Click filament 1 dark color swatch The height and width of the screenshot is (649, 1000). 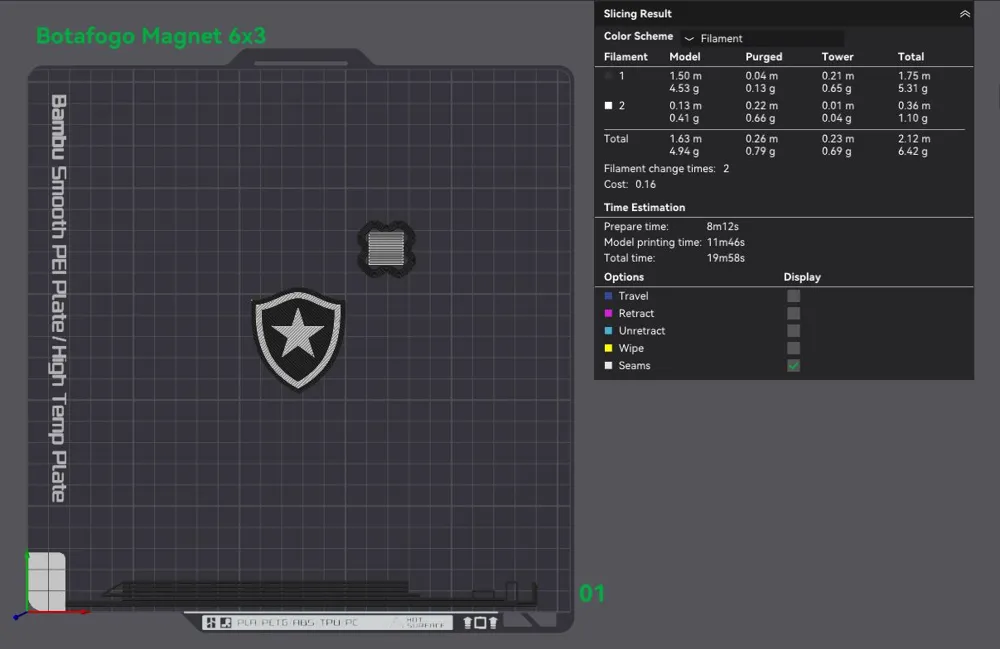tap(608, 76)
